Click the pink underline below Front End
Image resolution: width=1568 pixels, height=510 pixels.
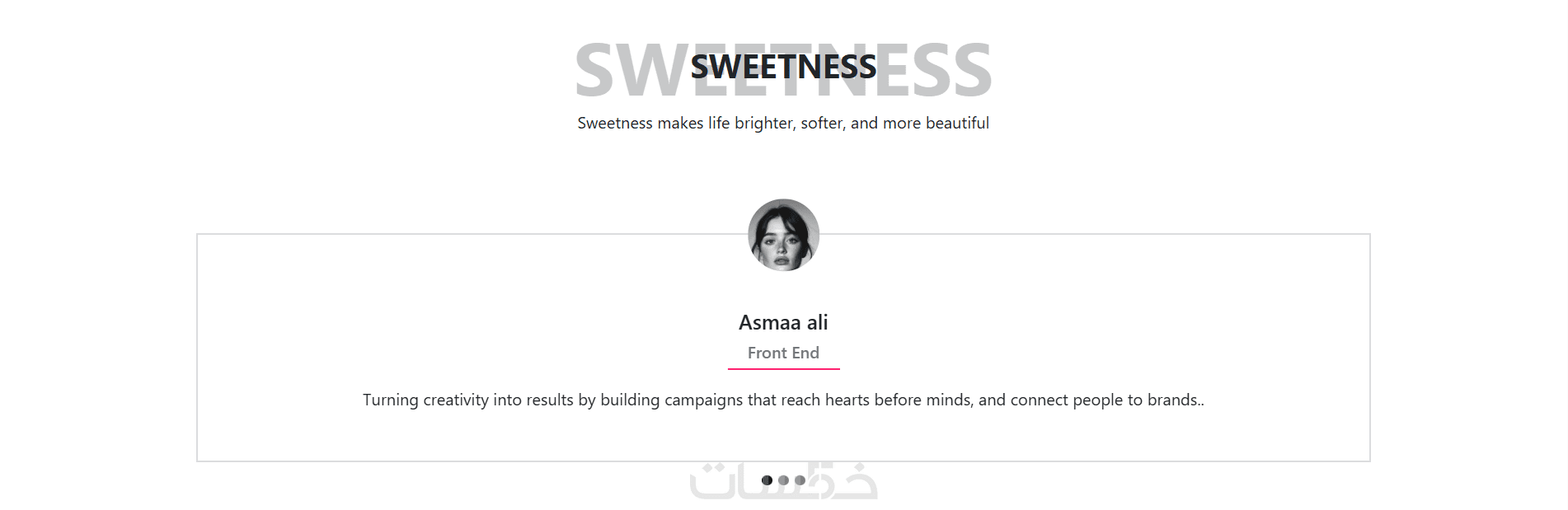tap(783, 369)
